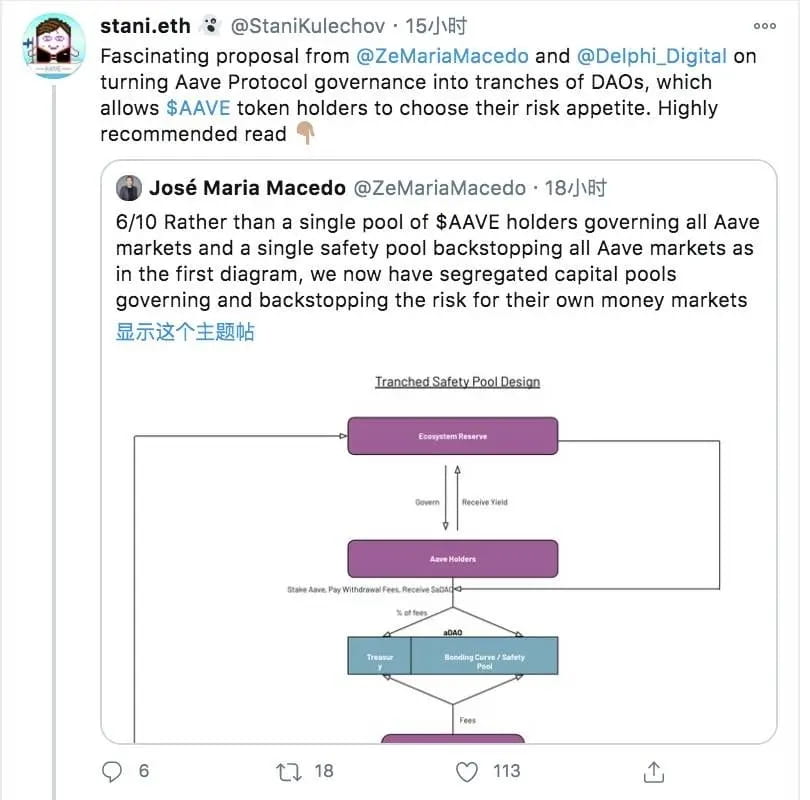Click José Maria Macedo's name in quote
Image resolution: width=810 pixels, height=800 pixels.
click(246, 188)
